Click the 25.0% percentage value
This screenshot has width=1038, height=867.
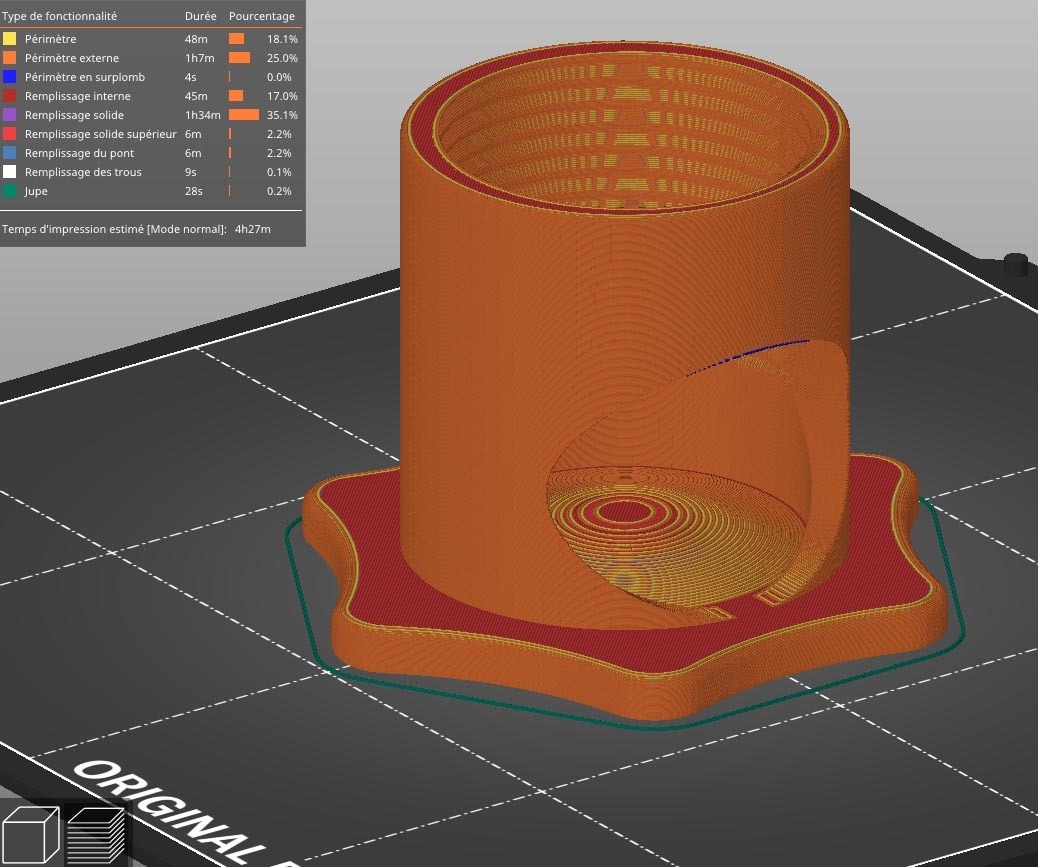coord(282,58)
